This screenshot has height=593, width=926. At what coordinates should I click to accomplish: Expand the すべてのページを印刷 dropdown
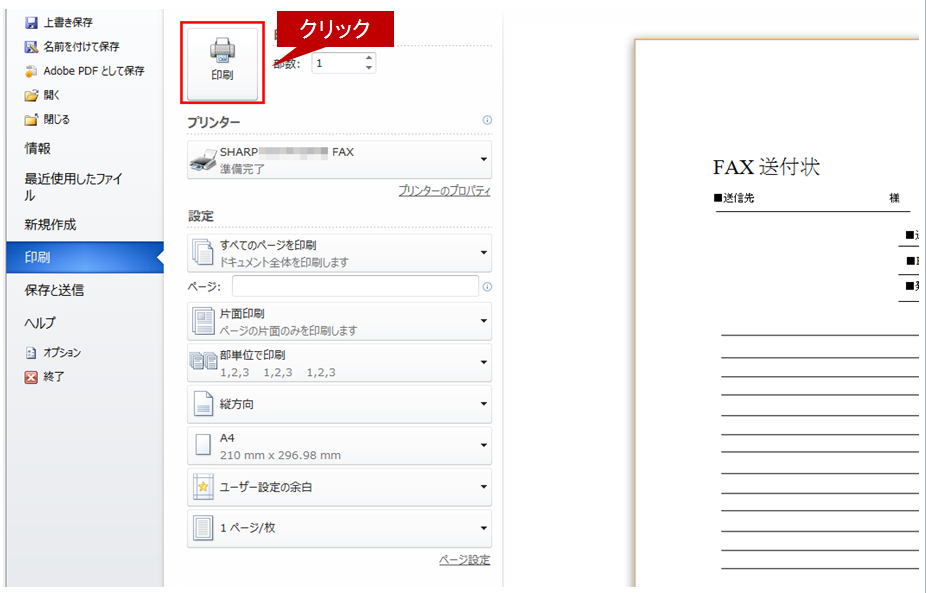coord(484,253)
